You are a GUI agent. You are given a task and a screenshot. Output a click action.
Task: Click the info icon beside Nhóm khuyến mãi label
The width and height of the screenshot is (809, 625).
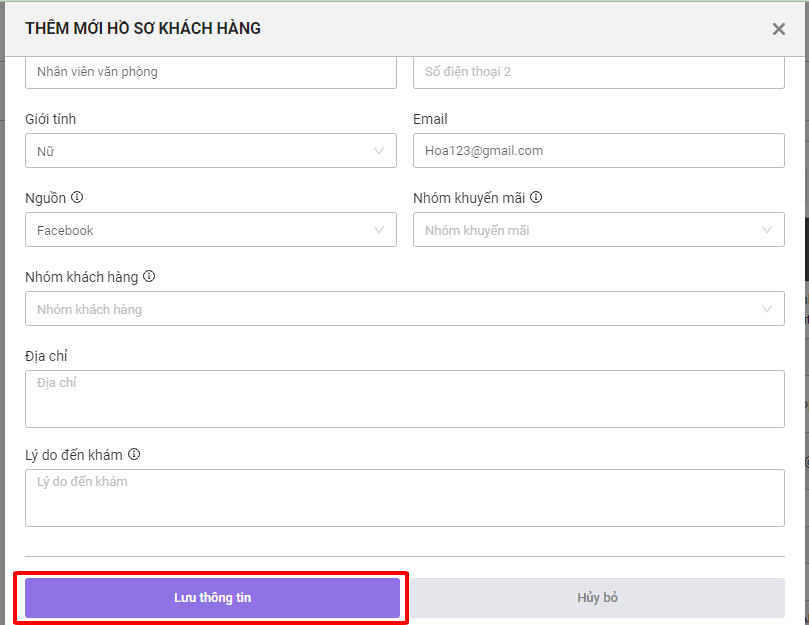coord(536,197)
